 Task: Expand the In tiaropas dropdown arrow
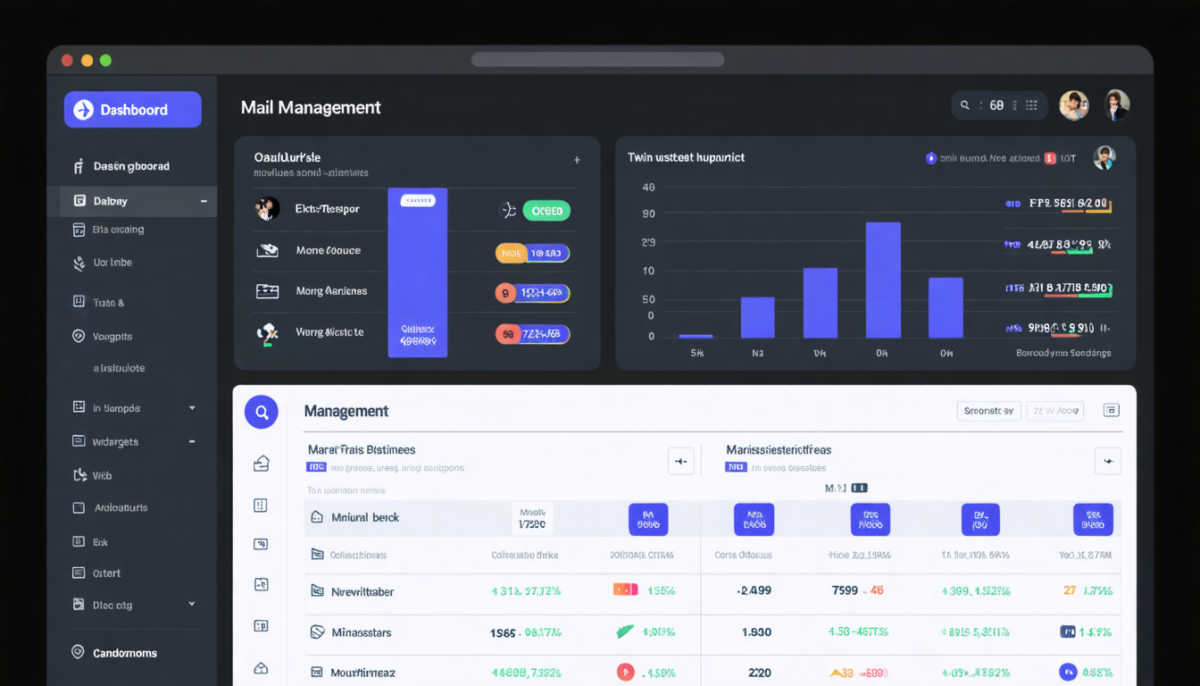point(192,408)
